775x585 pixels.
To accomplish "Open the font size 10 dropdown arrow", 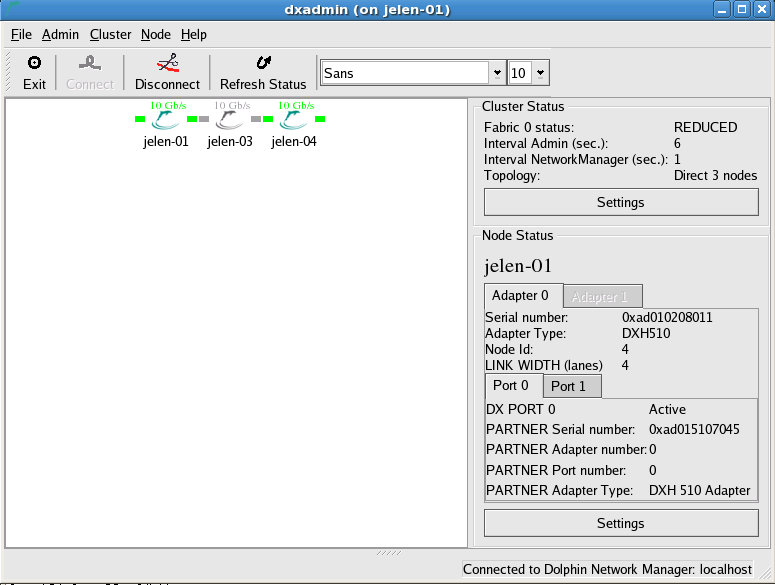I will [x=540, y=73].
